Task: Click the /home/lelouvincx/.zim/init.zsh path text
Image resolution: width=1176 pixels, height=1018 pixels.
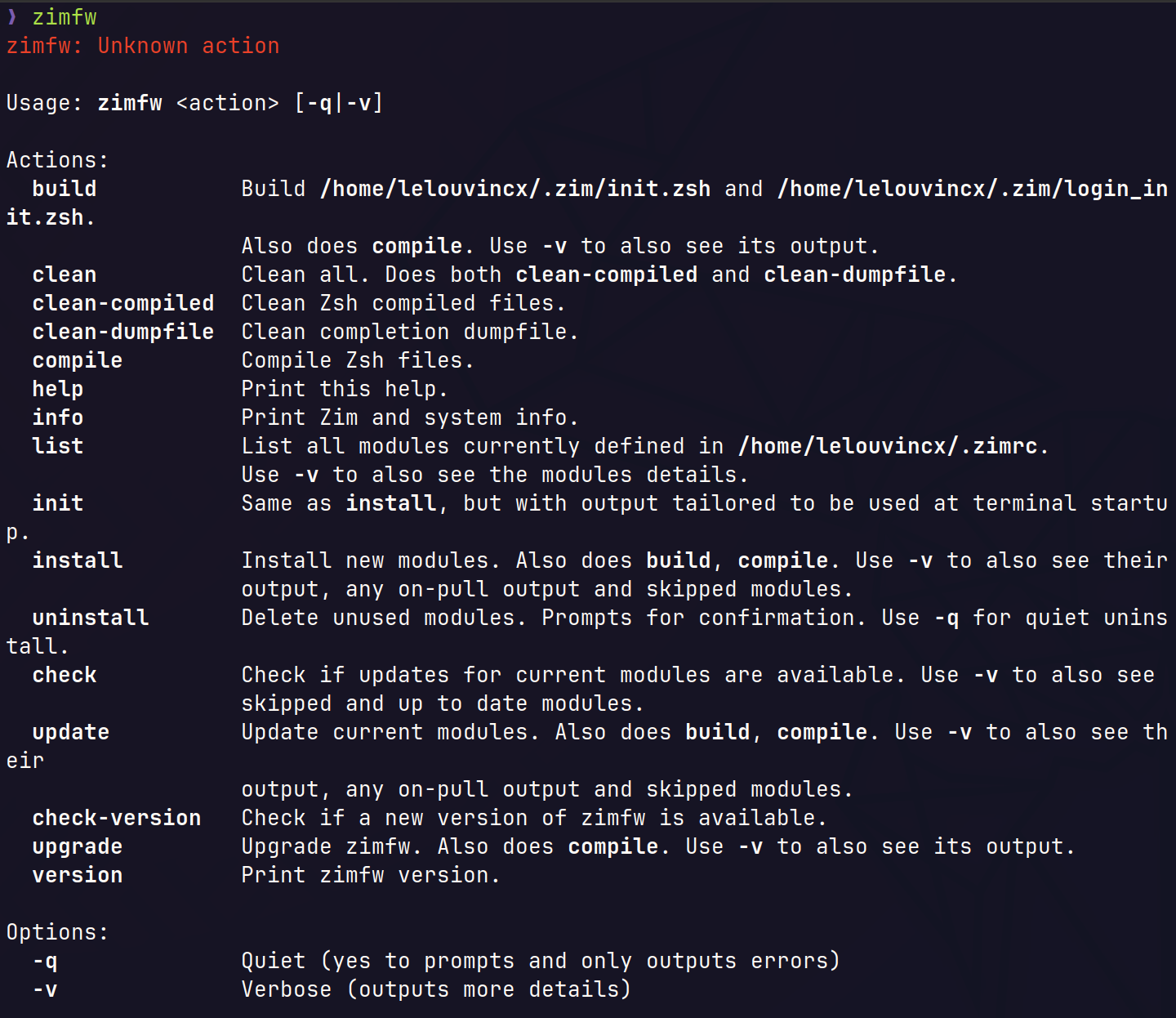Action: (515, 189)
